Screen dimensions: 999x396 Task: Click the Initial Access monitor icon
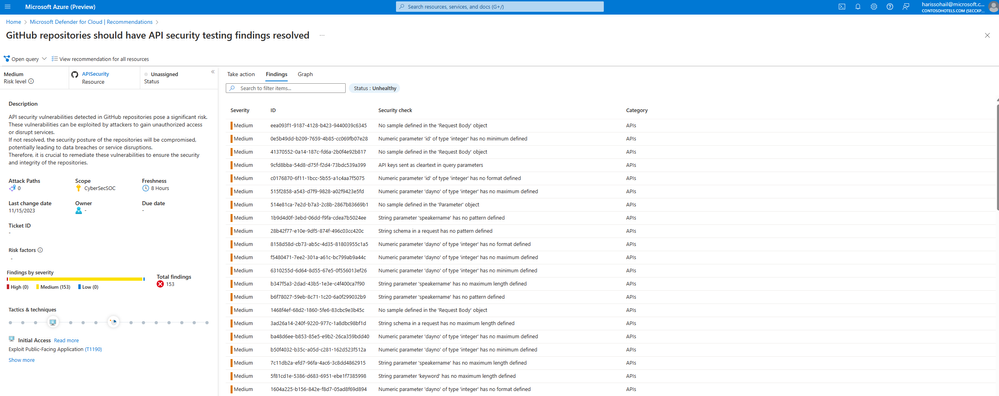click(x=12, y=340)
